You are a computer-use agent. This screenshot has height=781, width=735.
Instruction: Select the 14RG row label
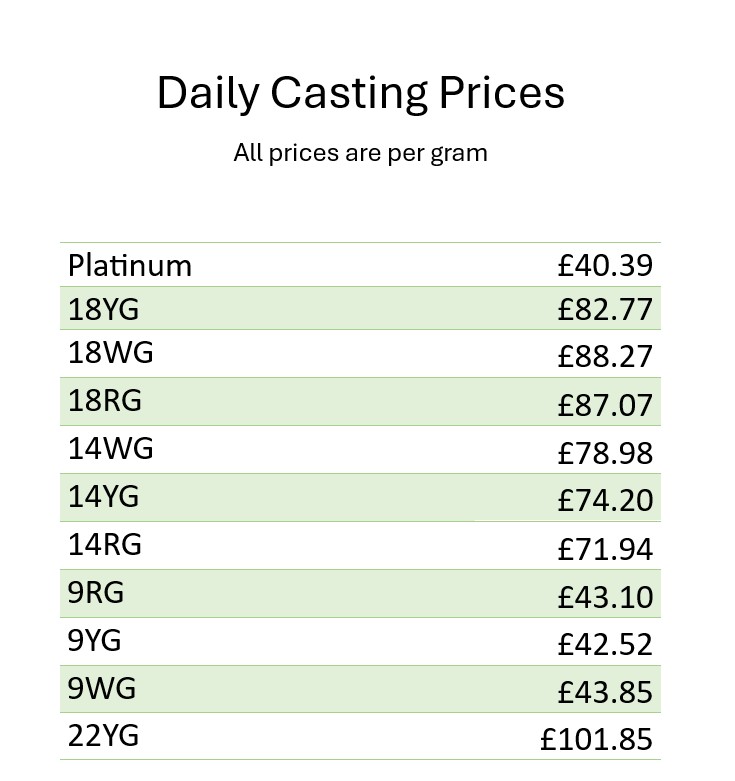coord(105,544)
